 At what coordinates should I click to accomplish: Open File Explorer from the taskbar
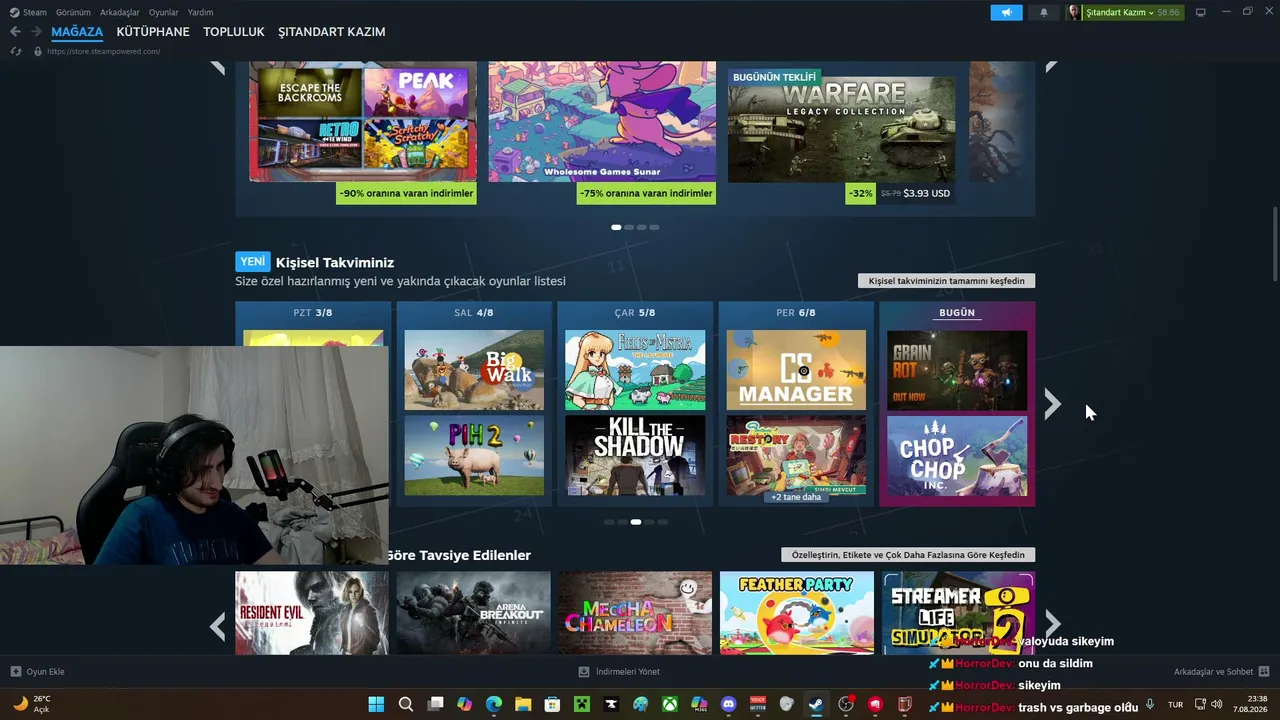[523, 704]
